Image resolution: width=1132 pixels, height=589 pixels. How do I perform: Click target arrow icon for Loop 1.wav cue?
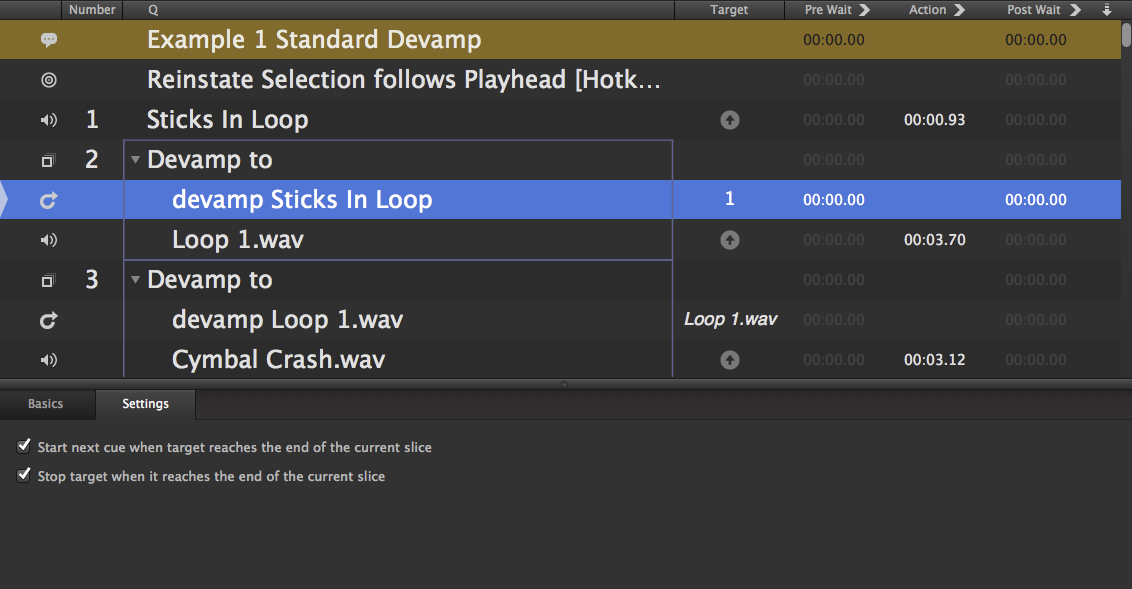coord(729,240)
